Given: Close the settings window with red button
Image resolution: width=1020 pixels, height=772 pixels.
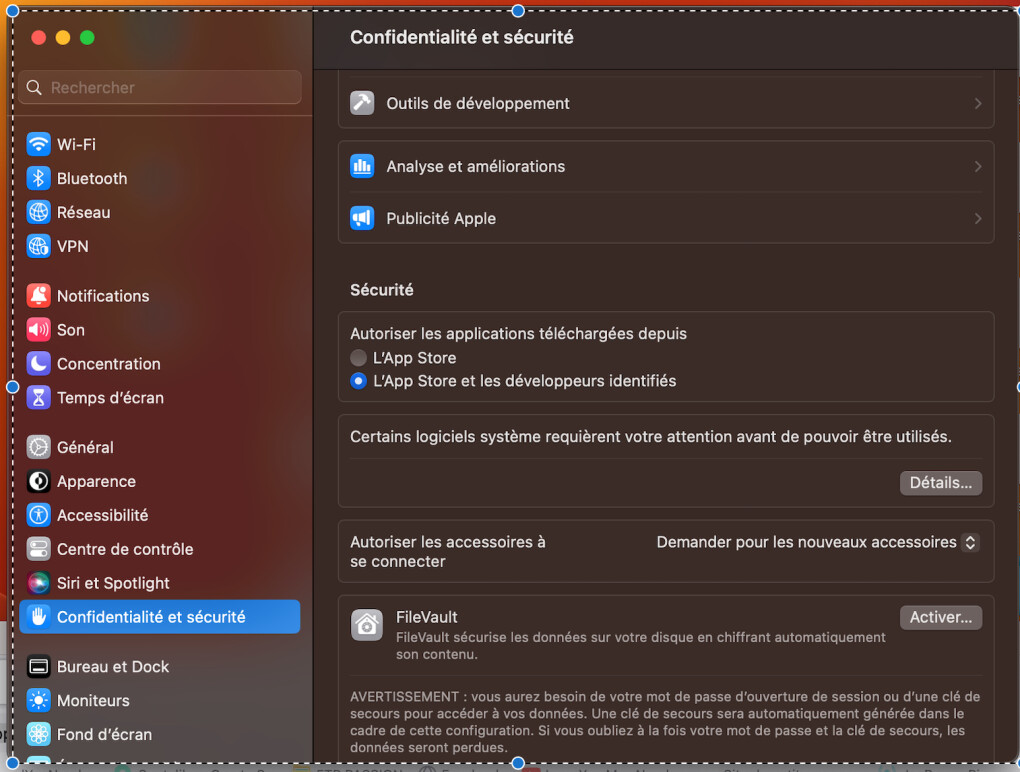Looking at the screenshot, I should [38, 38].
